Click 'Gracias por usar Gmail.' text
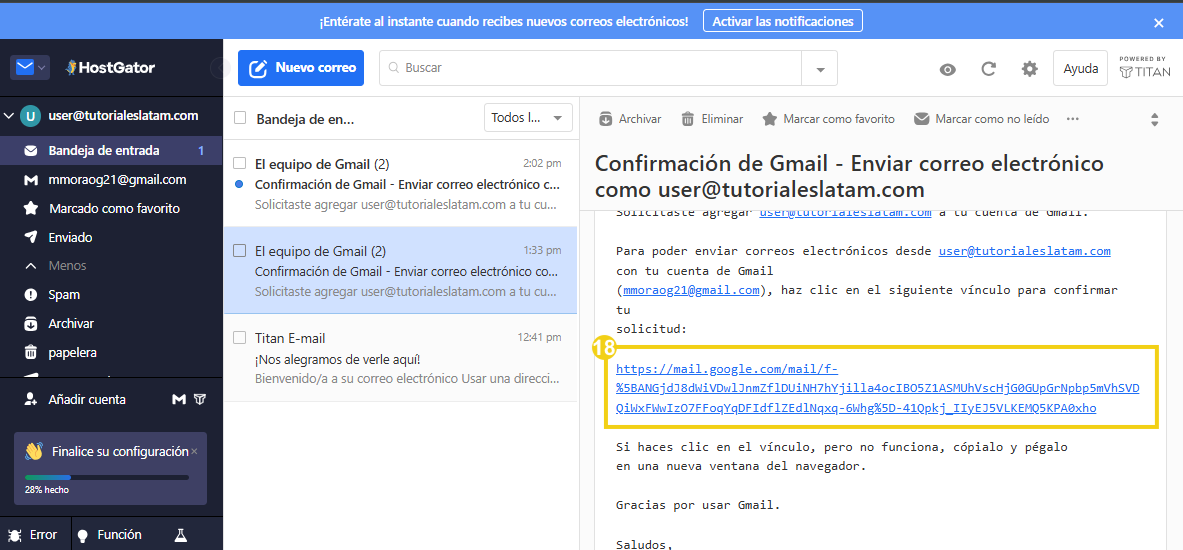The image size is (1183, 550). (698, 505)
